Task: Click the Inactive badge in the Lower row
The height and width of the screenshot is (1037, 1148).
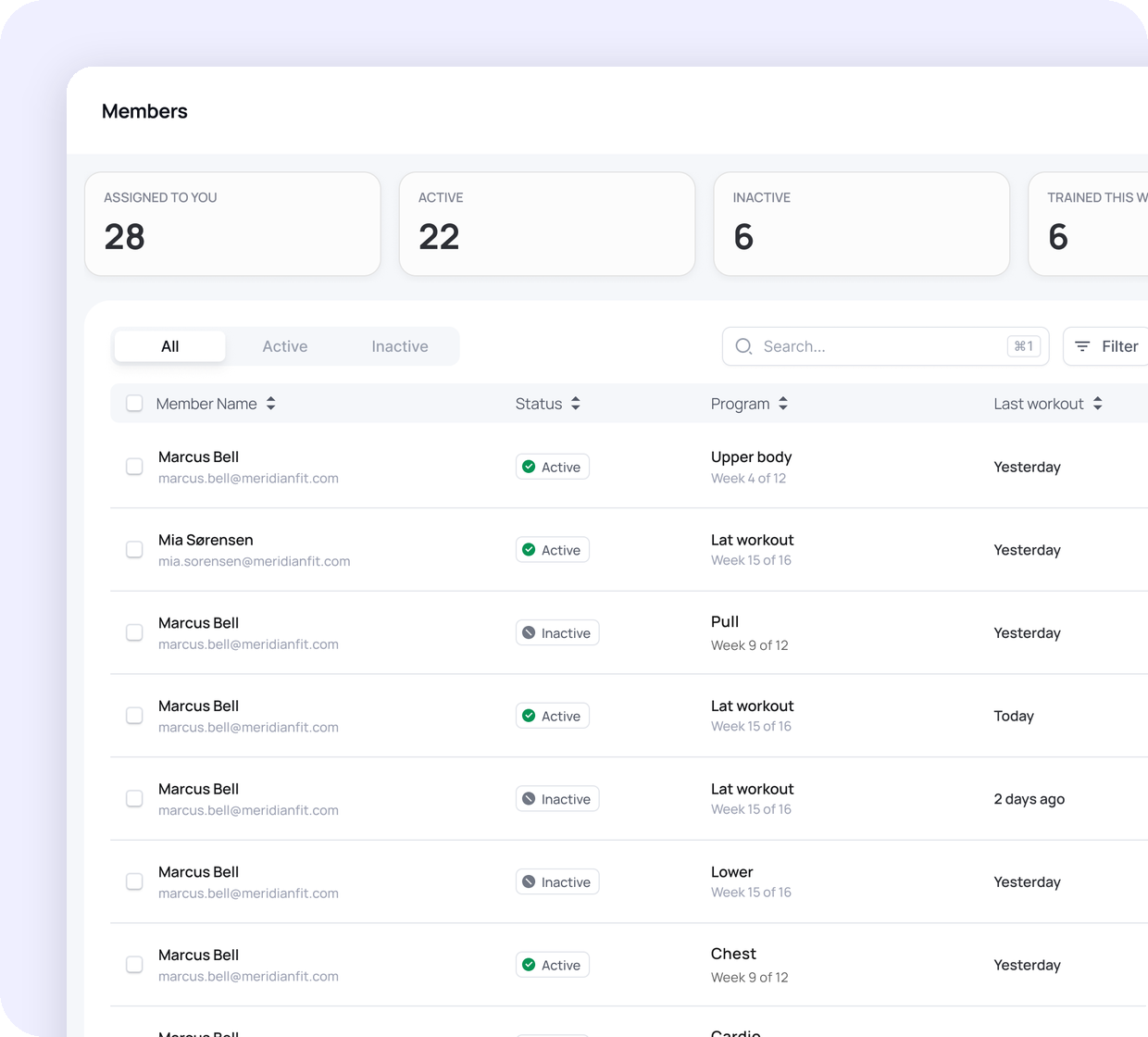Action: pyautogui.click(x=557, y=882)
